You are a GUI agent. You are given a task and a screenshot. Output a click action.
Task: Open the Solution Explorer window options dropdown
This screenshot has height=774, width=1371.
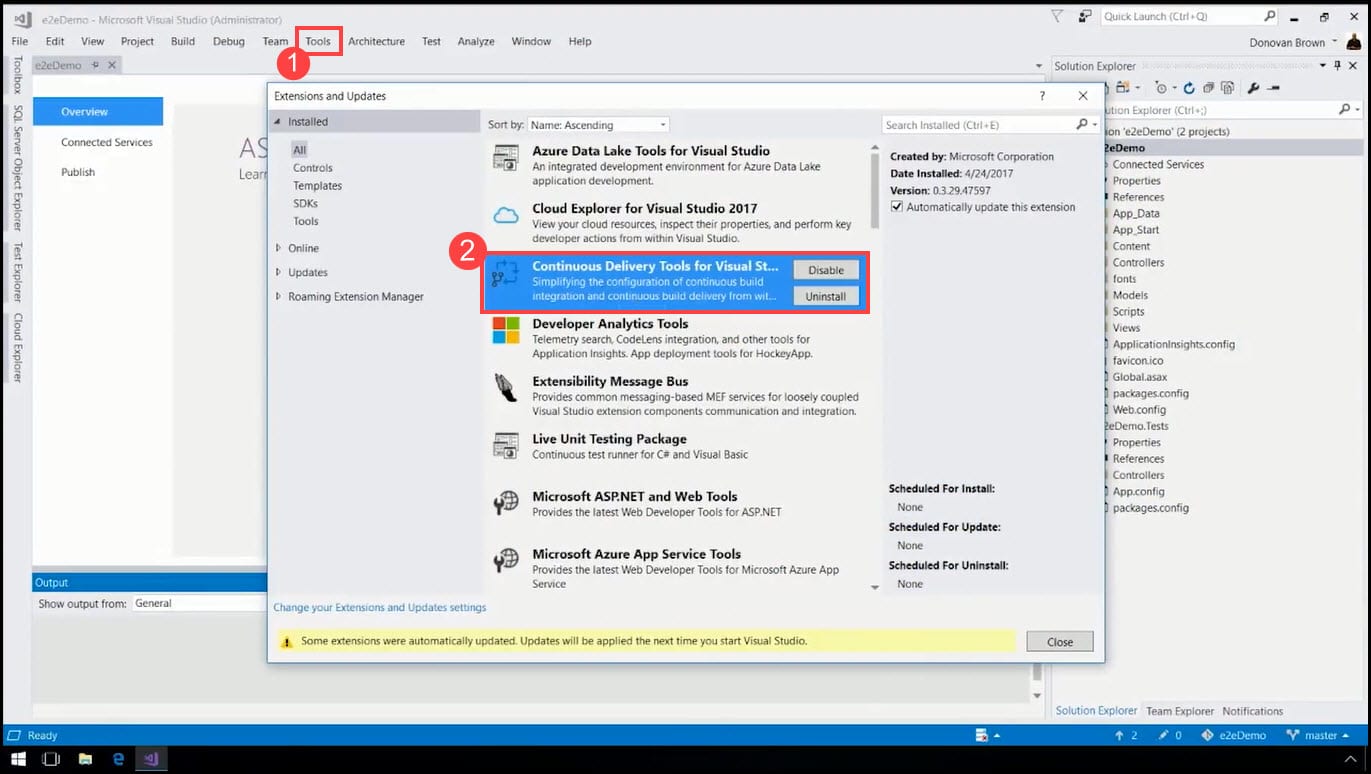[1323, 66]
